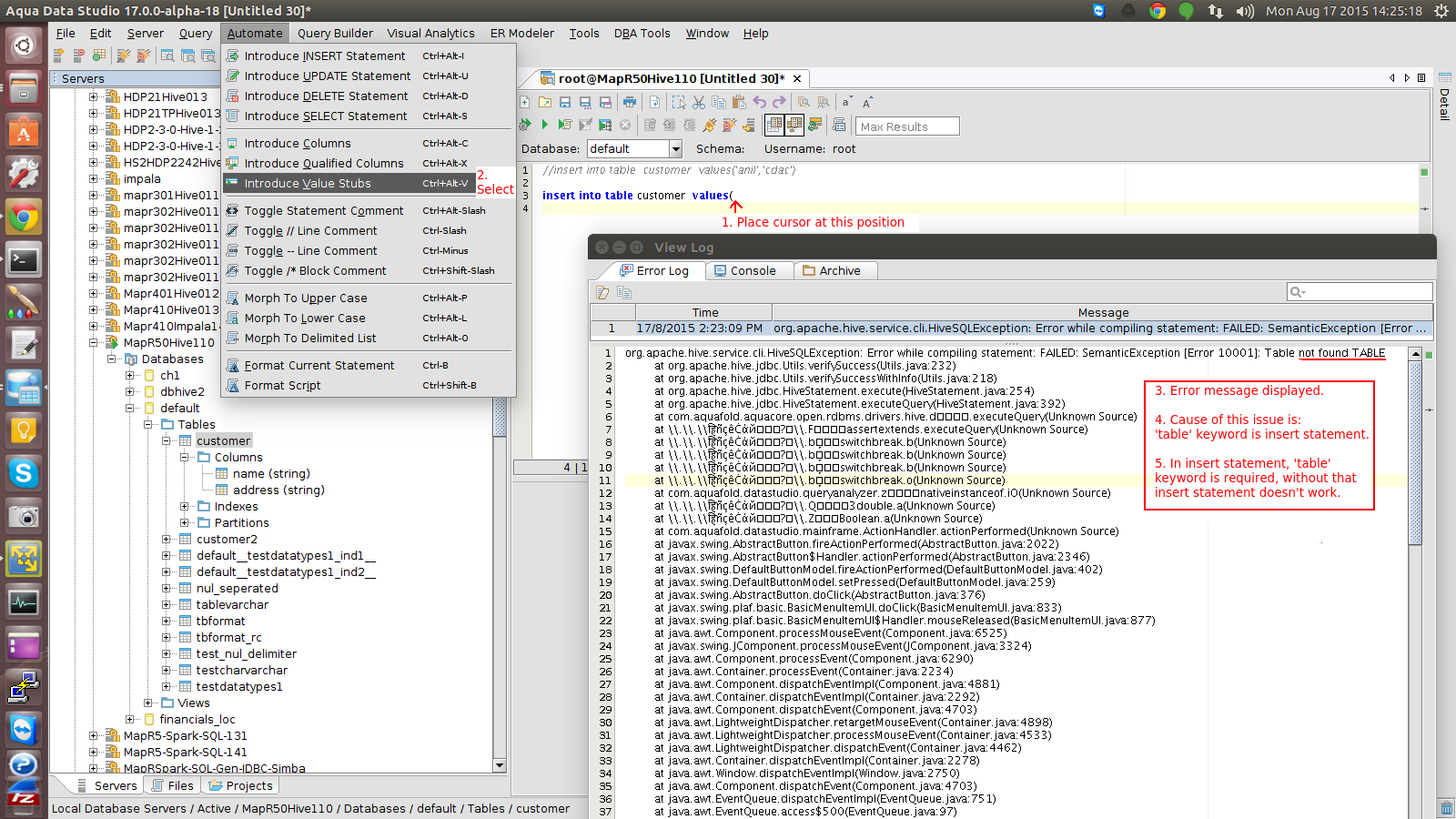The image size is (1456, 819).
Task: Click the register new server icon
Action: pos(58,56)
